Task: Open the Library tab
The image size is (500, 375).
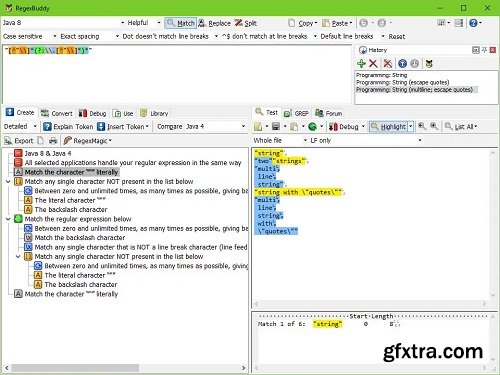Action: click(x=154, y=113)
